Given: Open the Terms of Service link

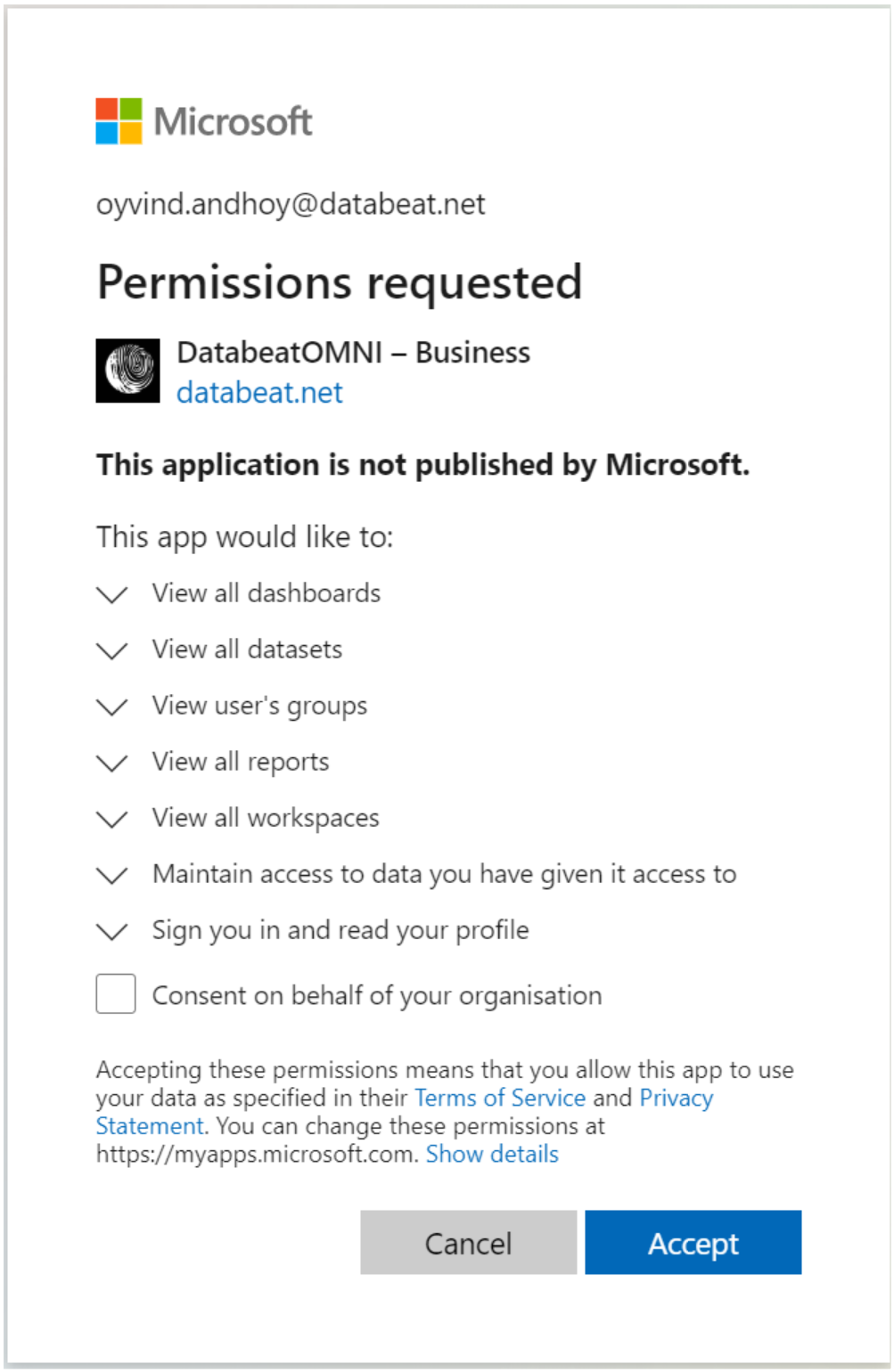Looking at the screenshot, I should coord(500,1098).
